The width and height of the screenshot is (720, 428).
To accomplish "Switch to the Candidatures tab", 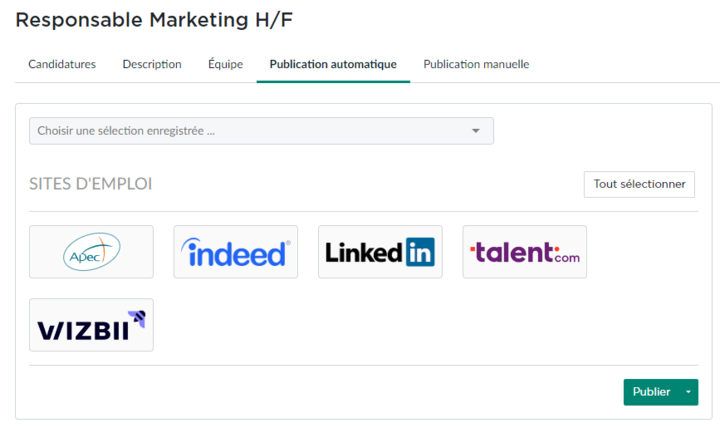I will click(x=62, y=64).
